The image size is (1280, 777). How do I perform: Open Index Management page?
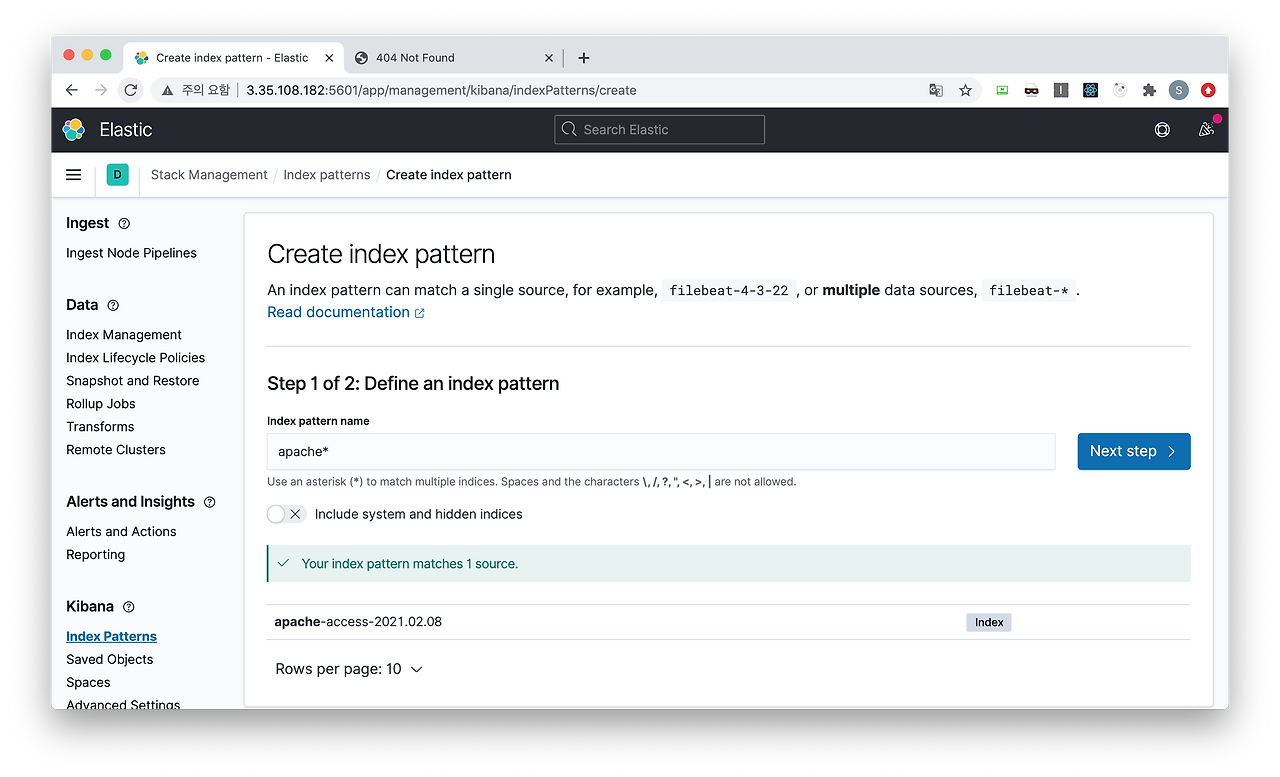click(x=124, y=335)
